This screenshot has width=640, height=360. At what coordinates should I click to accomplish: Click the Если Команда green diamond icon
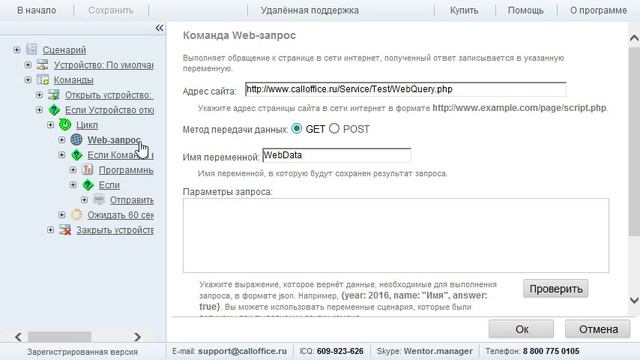tap(76, 155)
